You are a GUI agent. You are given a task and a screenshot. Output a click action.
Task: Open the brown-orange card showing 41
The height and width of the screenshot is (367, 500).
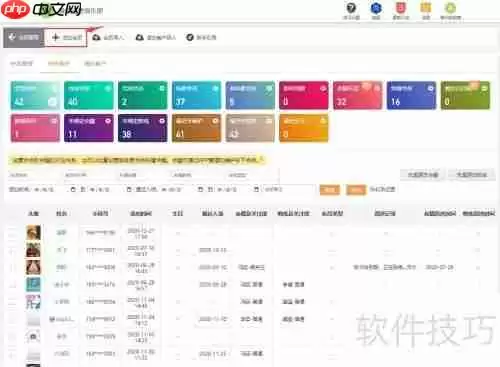pos(197,128)
